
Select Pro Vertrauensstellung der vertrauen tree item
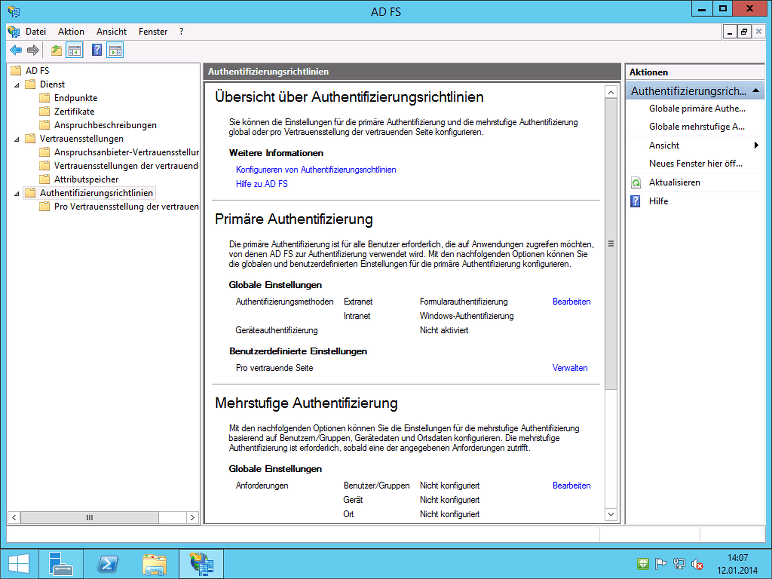tap(127, 207)
